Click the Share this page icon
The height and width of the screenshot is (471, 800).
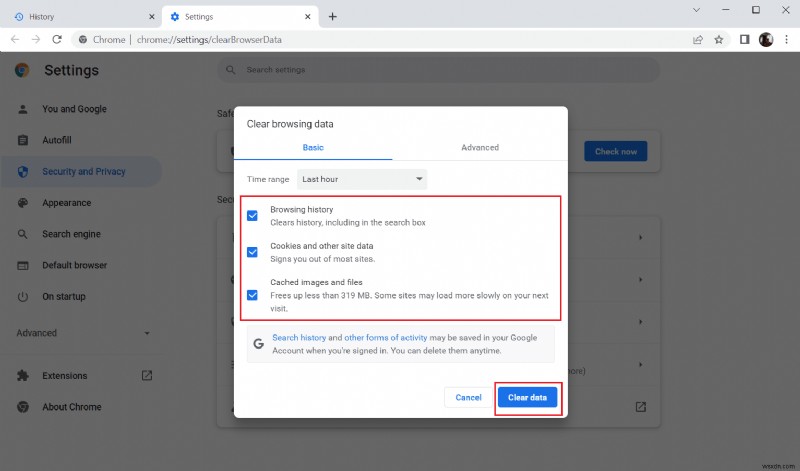click(x=697, y=39)
